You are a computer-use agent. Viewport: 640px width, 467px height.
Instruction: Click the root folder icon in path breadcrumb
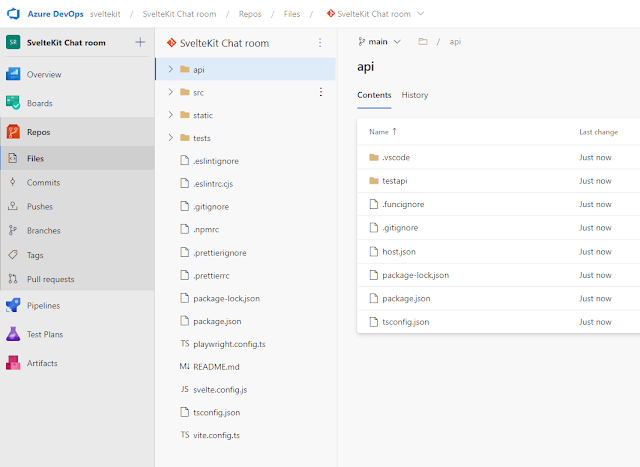[x=423, y=41]
